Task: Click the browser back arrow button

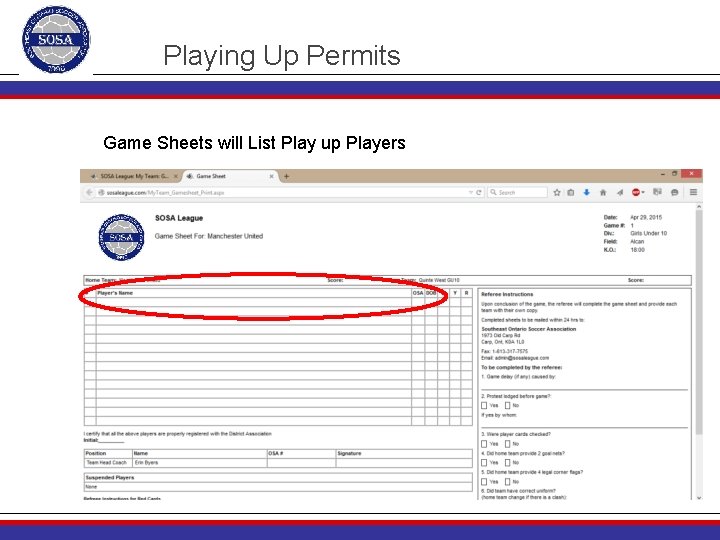Action: tap(90, 192)
